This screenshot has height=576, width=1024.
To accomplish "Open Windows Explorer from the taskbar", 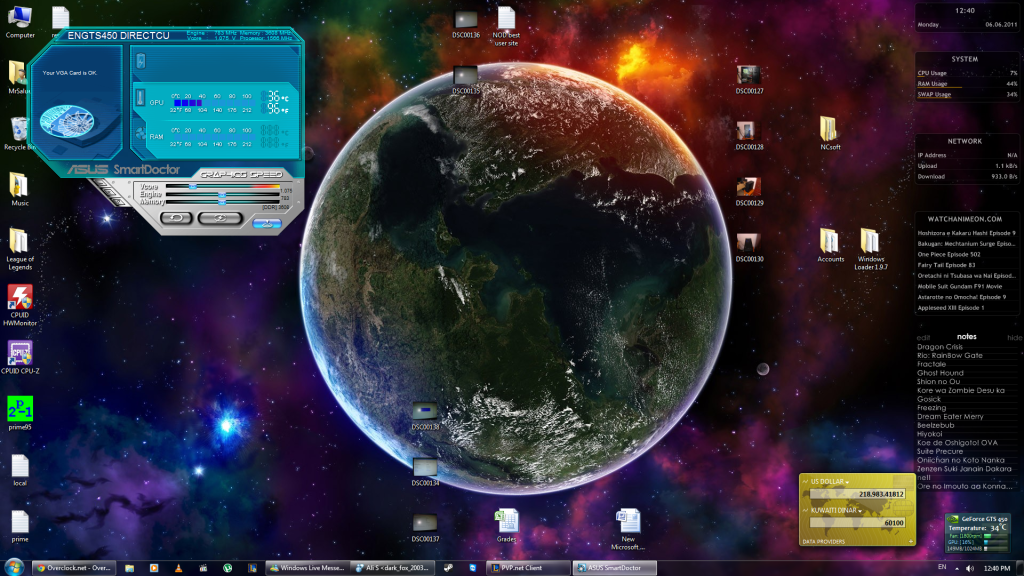I will click(129, 568).
